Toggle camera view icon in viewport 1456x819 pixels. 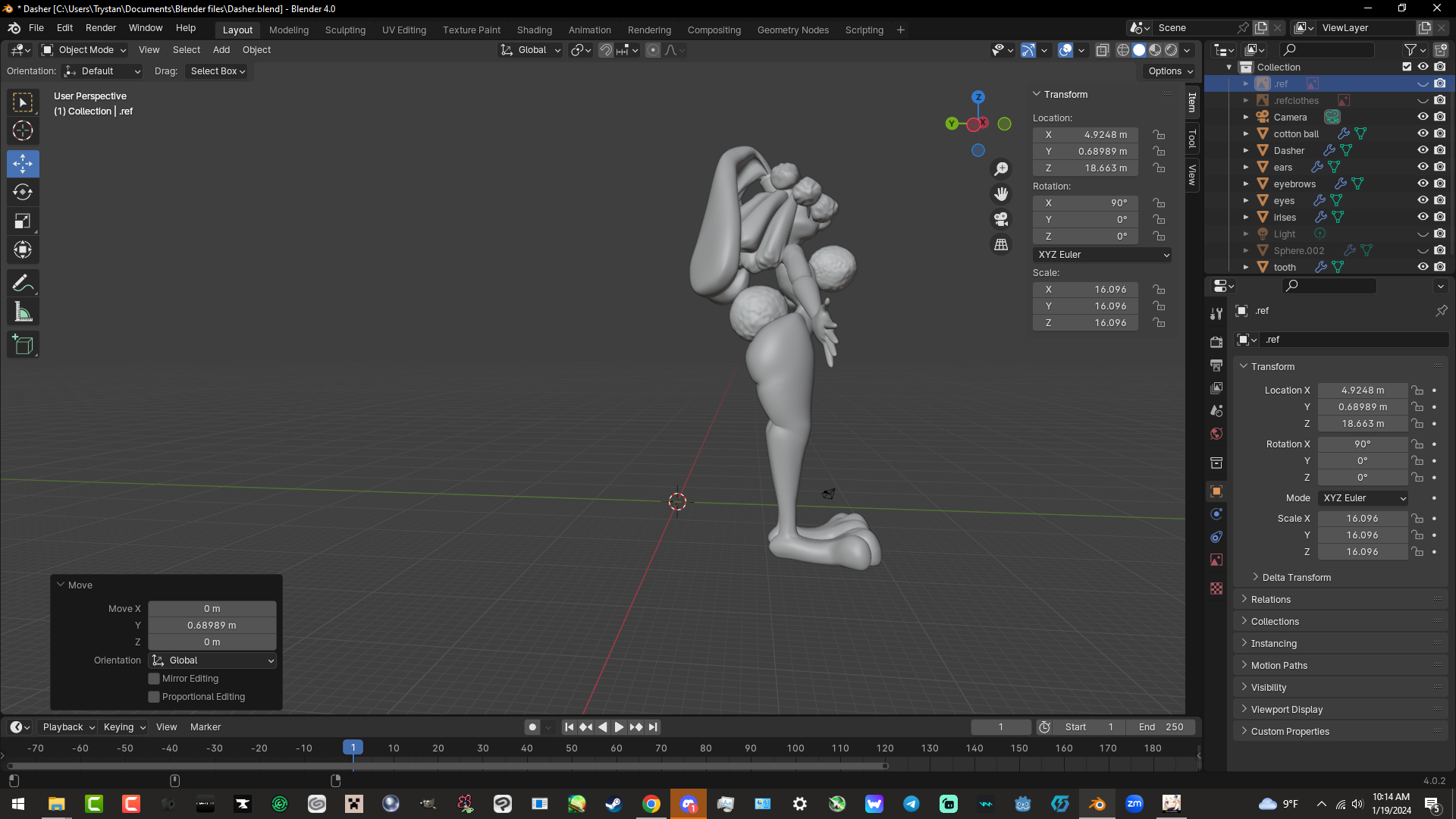click(1001, 219)
